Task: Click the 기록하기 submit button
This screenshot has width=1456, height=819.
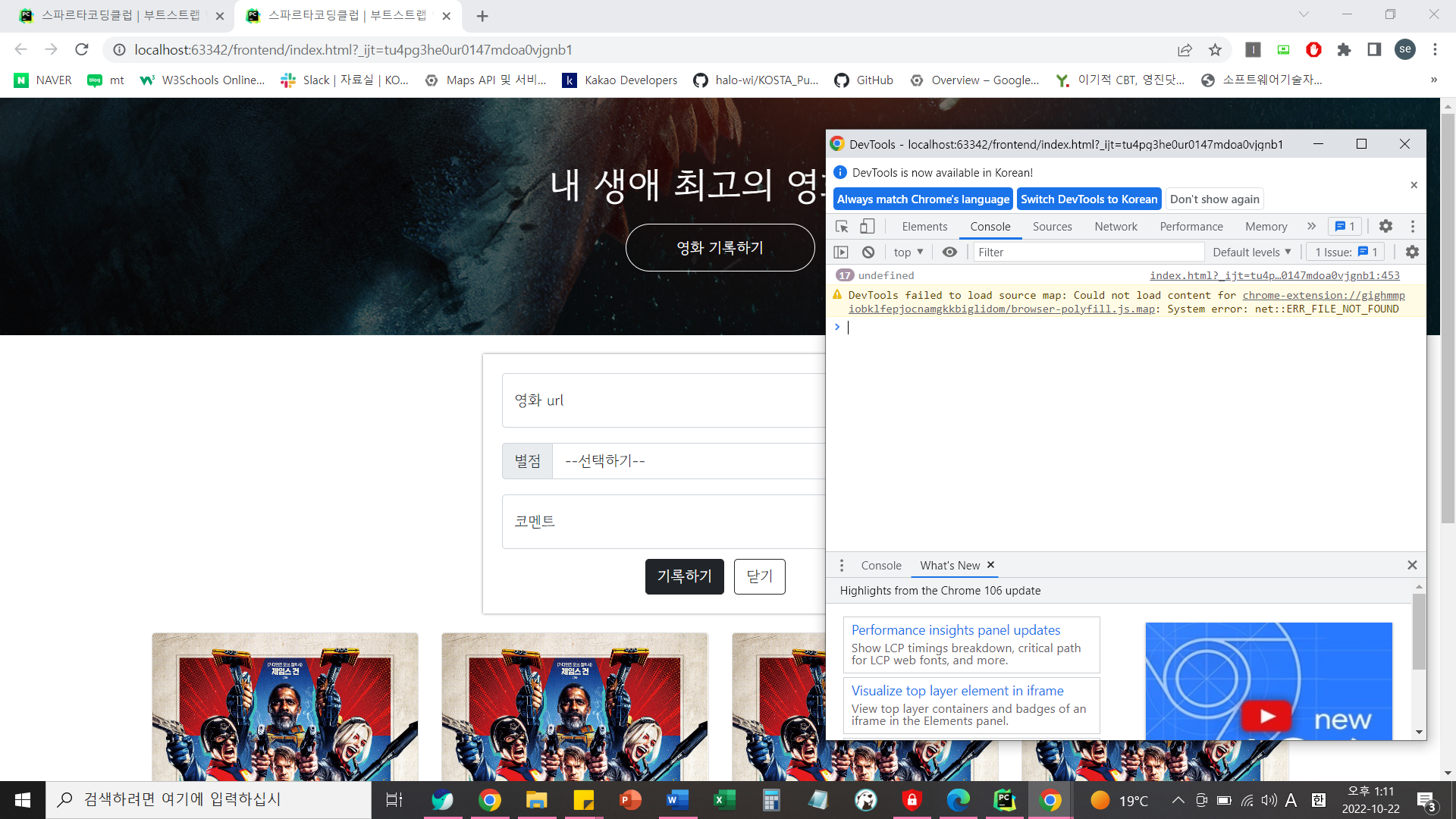Action: (x=684, y=576)
